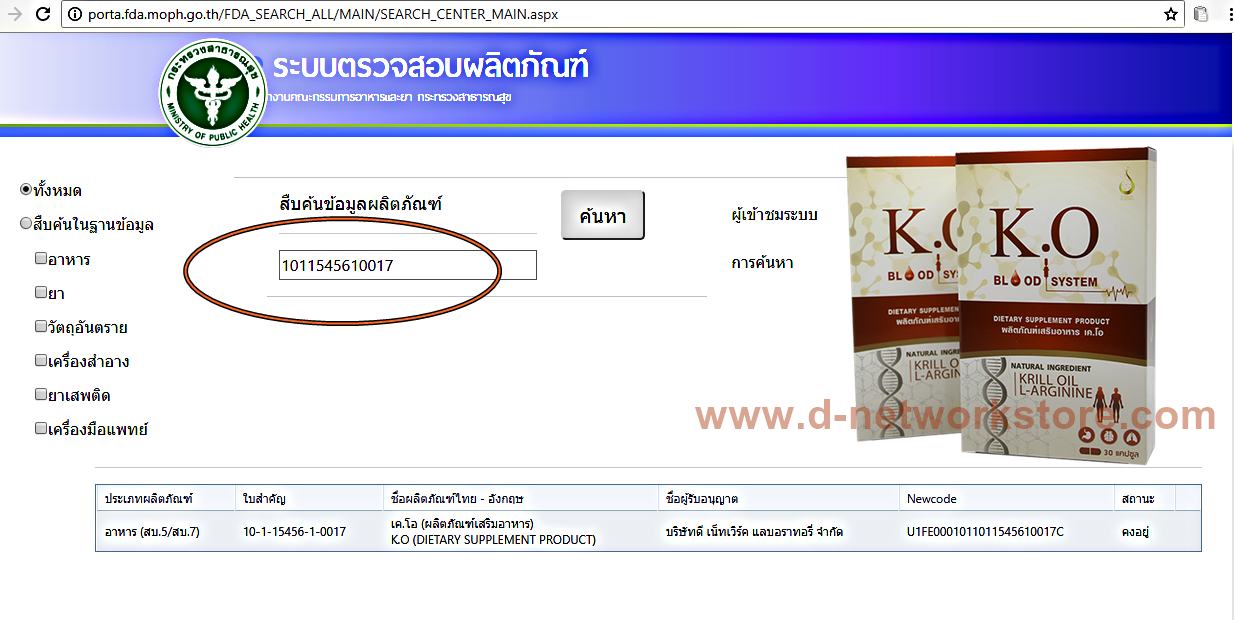Toggle the ยาเสพติด checkbox
Screen dimensions: 1234x620
pyautogui.click(x=41, y=394)
